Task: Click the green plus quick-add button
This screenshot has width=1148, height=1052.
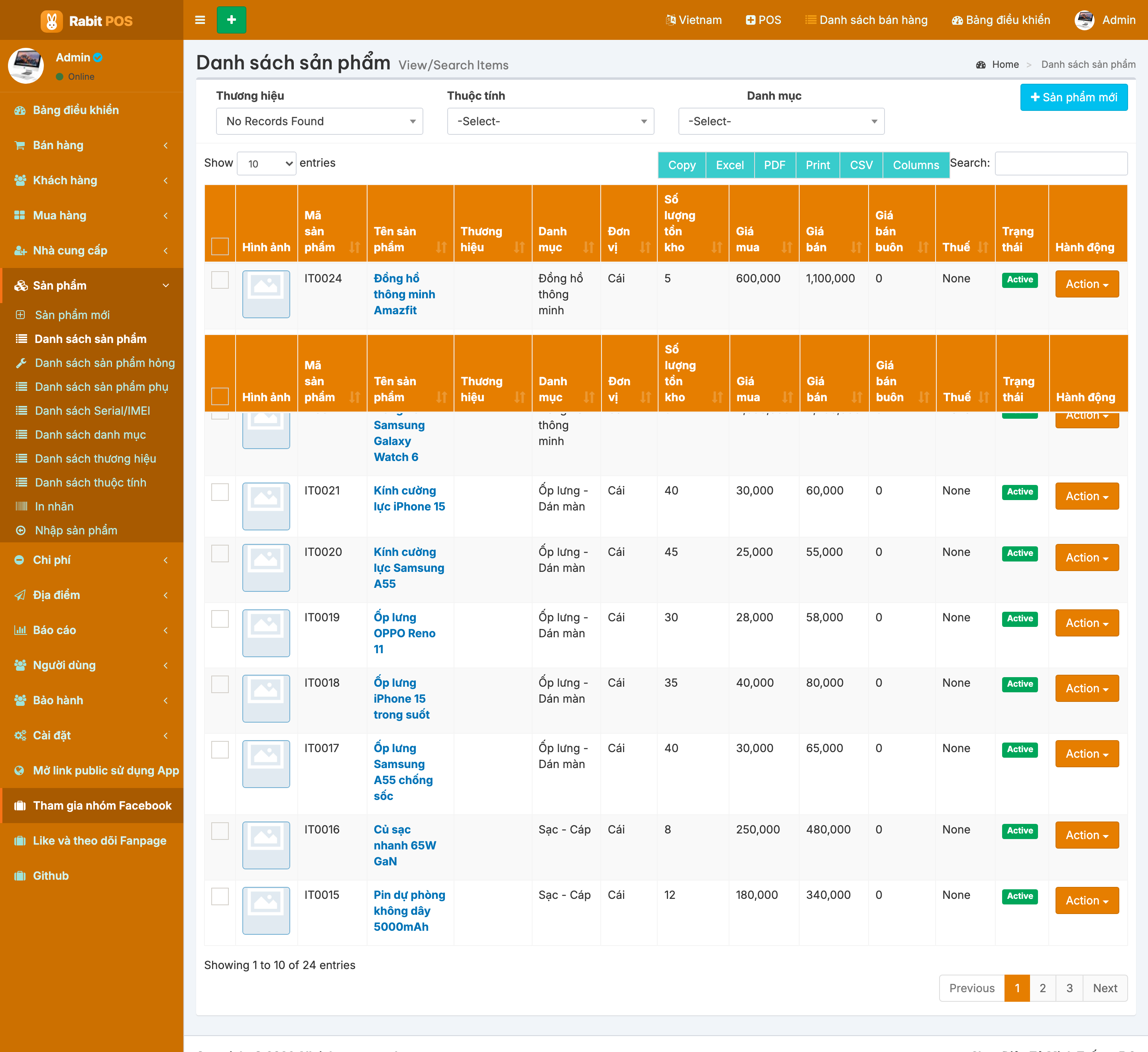Action: coord(231,20)
